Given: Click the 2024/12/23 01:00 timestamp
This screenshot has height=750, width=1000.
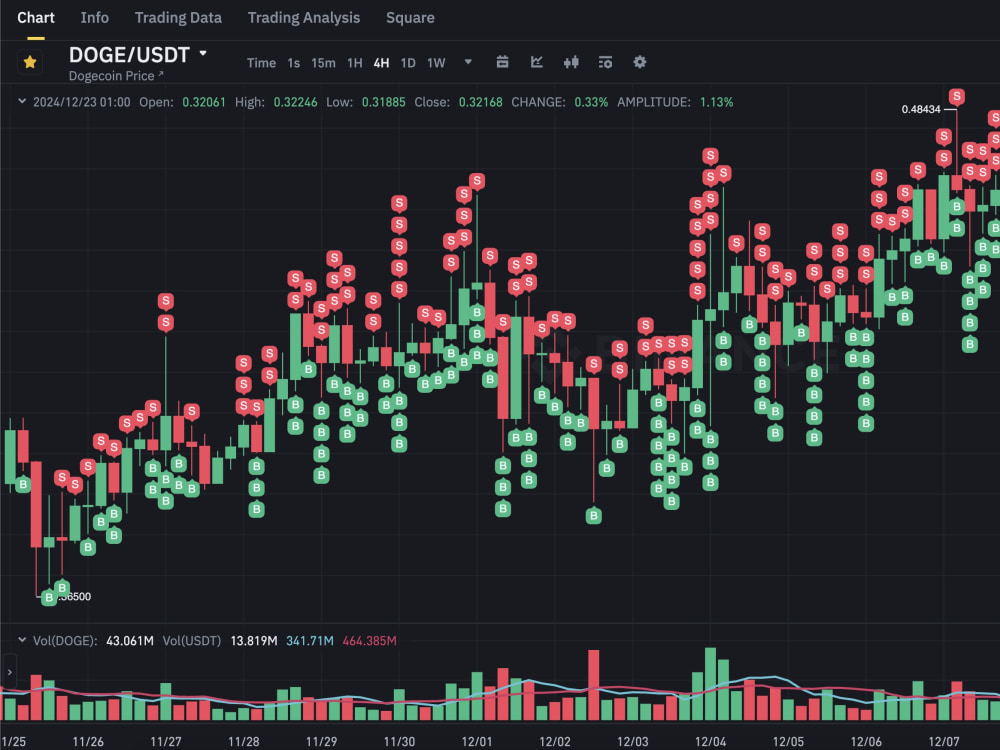Looking at the screenshot, I should [82, 102].
